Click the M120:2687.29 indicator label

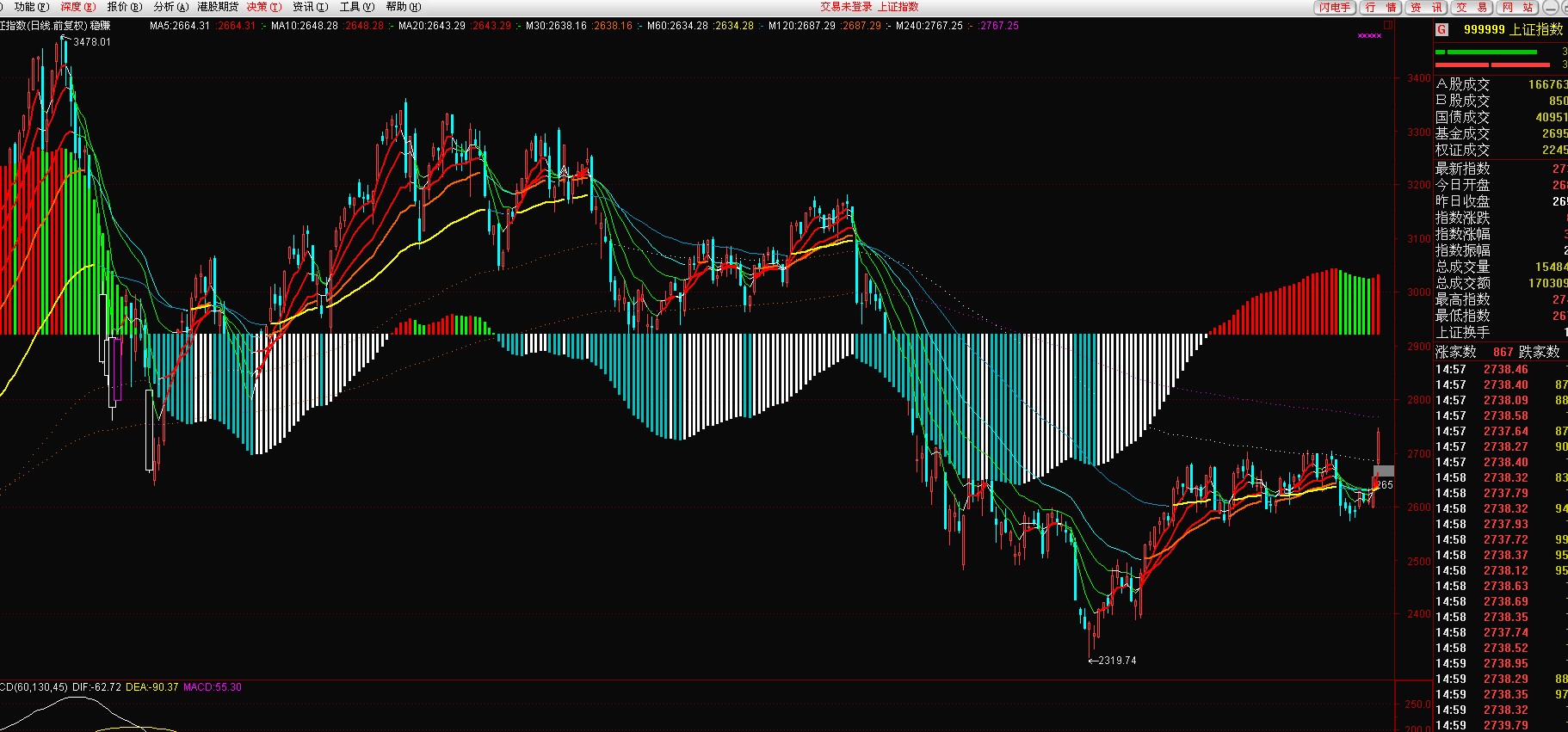point(802,26)
